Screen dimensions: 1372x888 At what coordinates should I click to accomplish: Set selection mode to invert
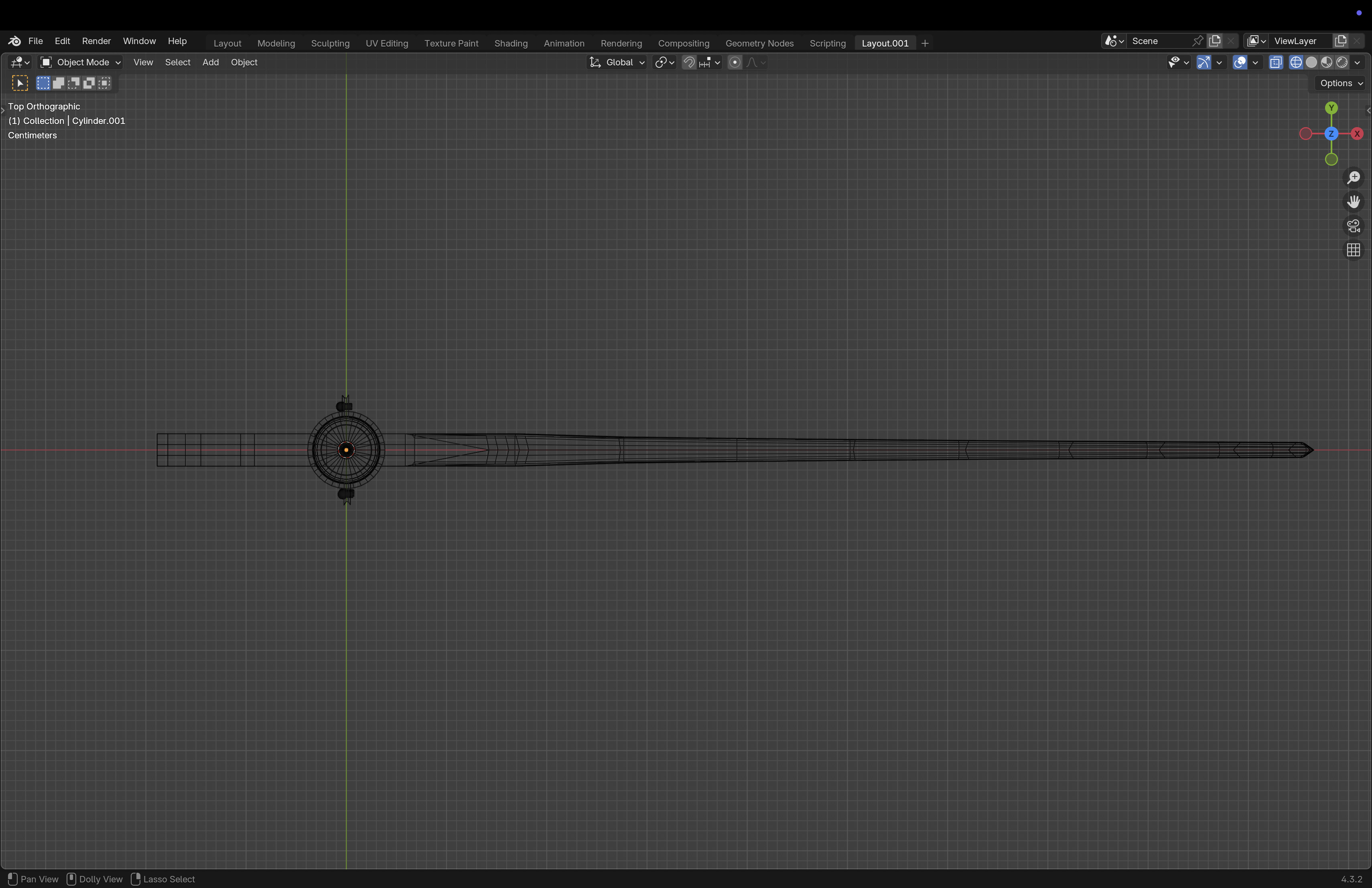click(x=89, y=83)
